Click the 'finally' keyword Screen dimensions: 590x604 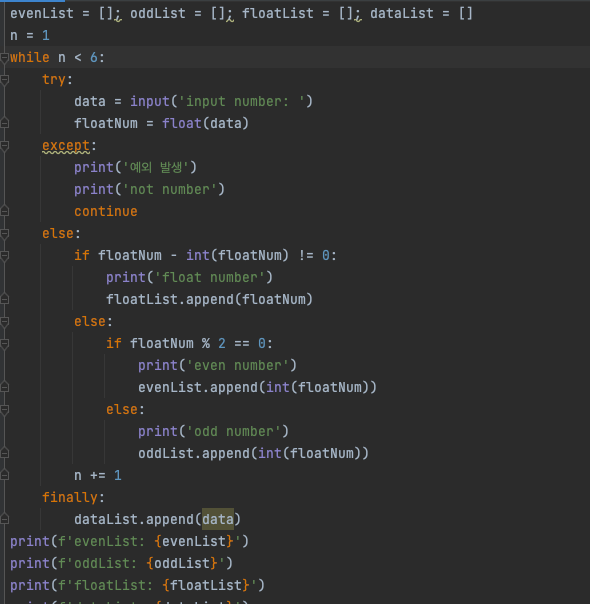pyautogui.click(x=70, y=497)
